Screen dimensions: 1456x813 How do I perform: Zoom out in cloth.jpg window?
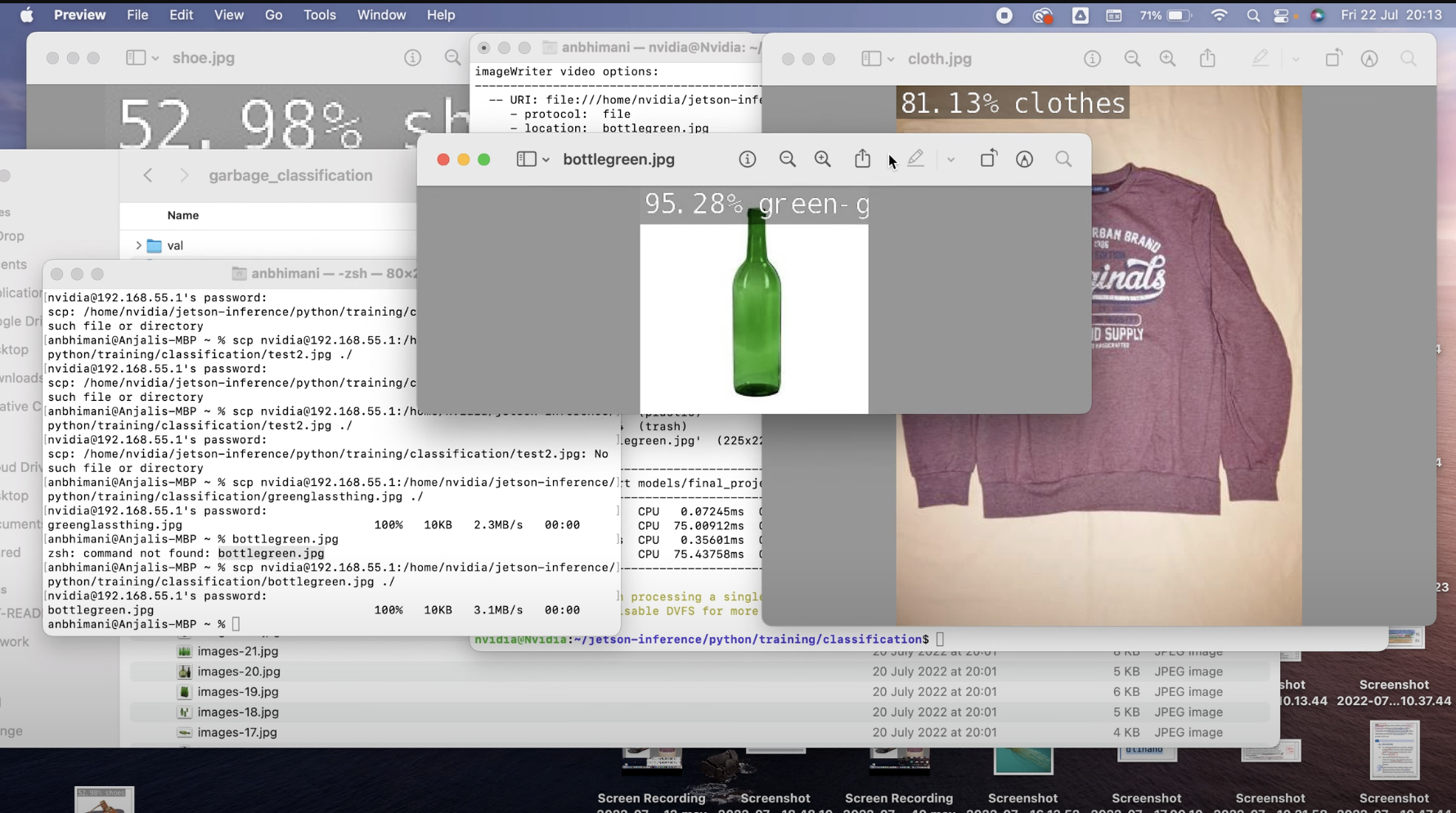pyautogui.click(x=1132, y=59)
